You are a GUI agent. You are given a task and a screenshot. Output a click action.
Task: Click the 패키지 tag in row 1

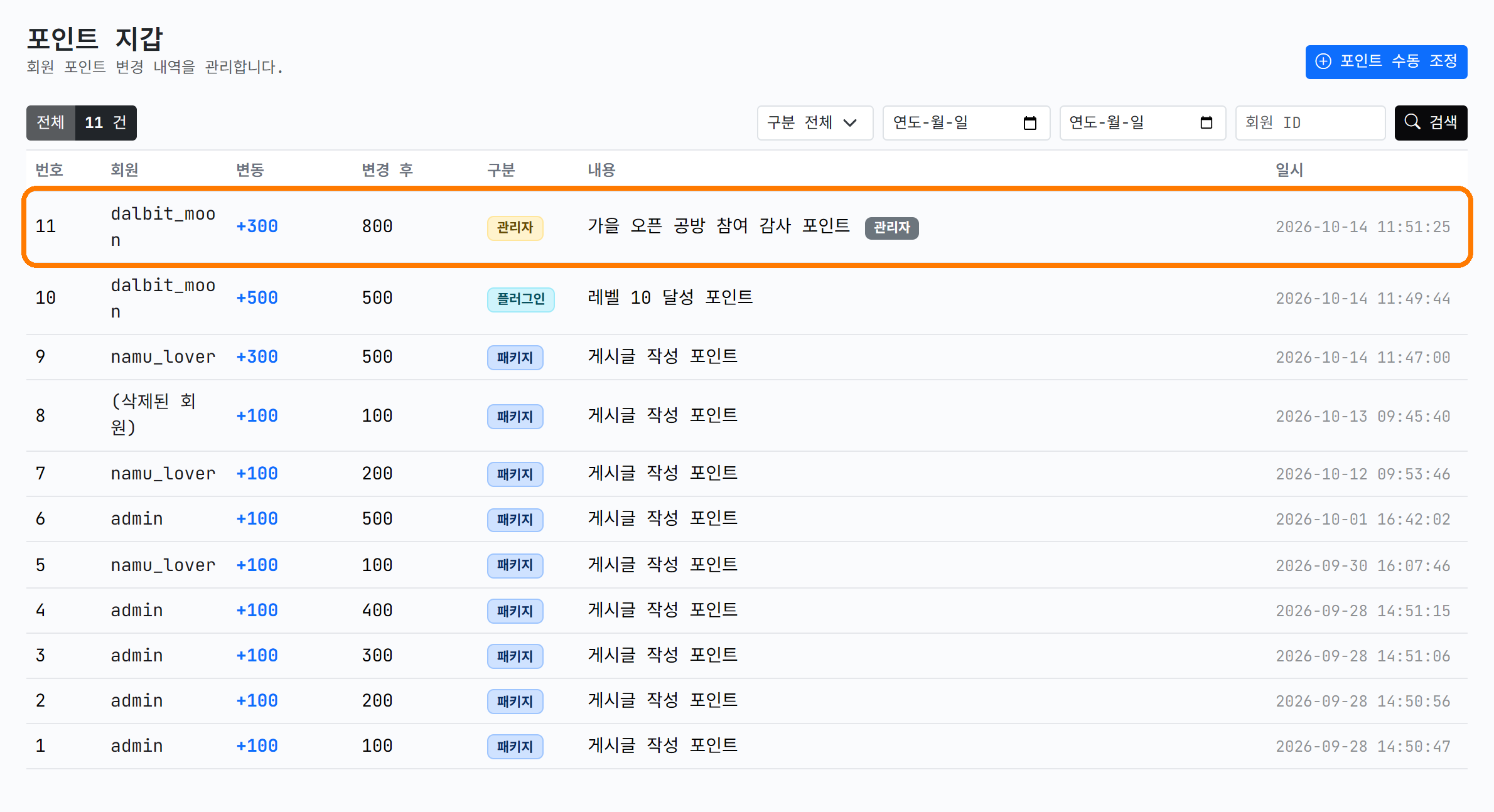[x=515, y=747]
